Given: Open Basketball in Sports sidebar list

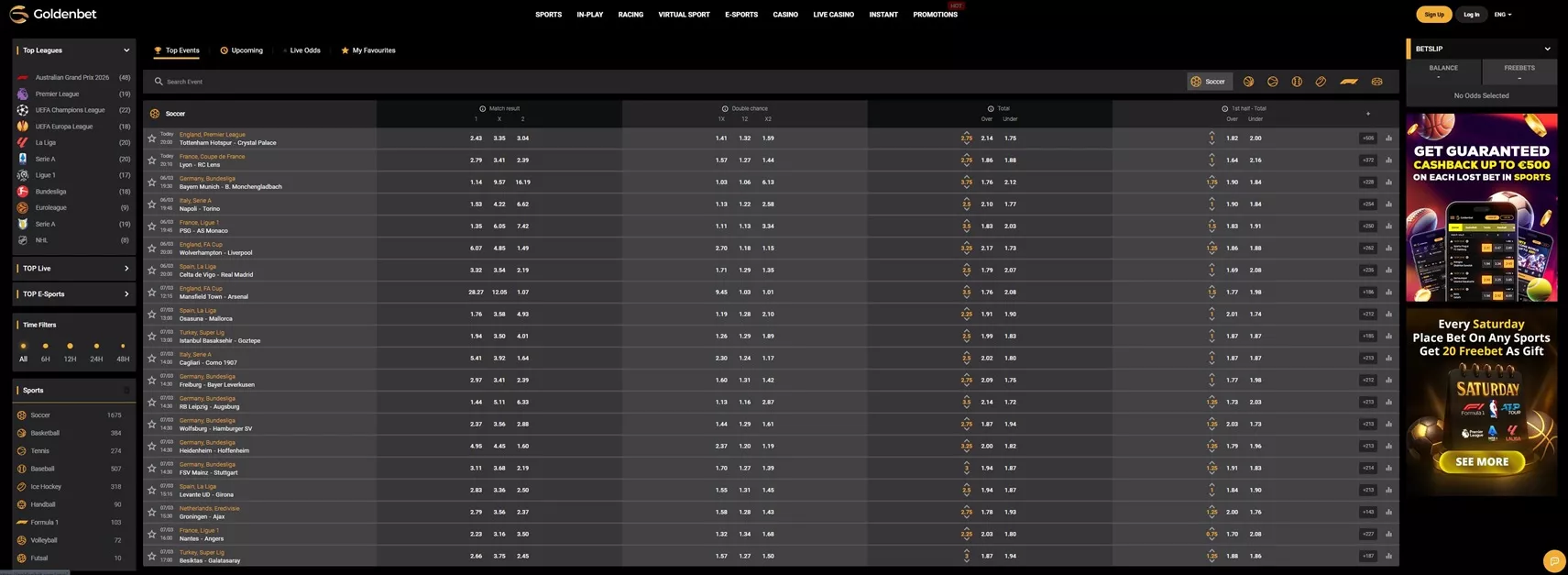Looking at the screenshot, I should coord(73,433).
